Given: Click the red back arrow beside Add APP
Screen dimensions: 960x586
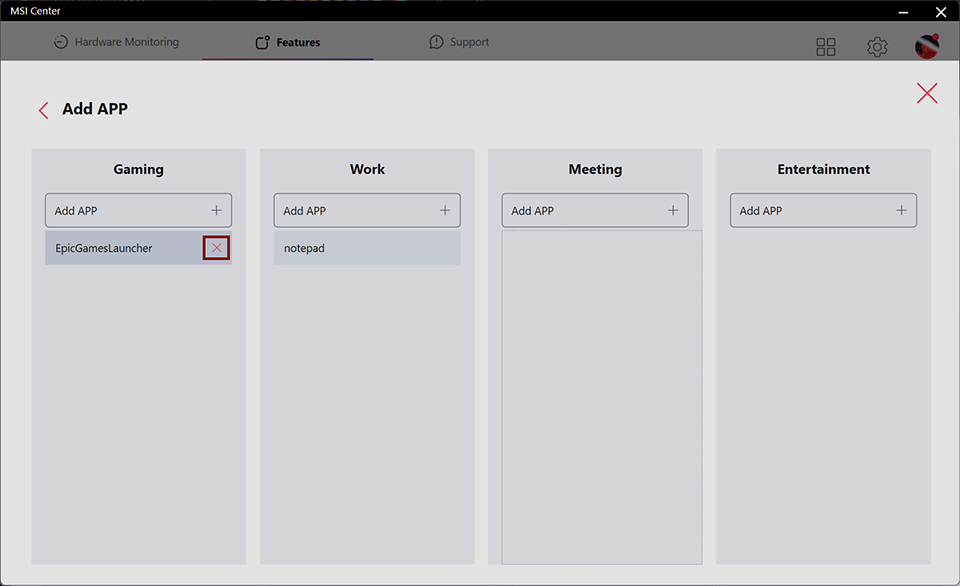Looking at the screenshot, I should [x=43, y=110].
